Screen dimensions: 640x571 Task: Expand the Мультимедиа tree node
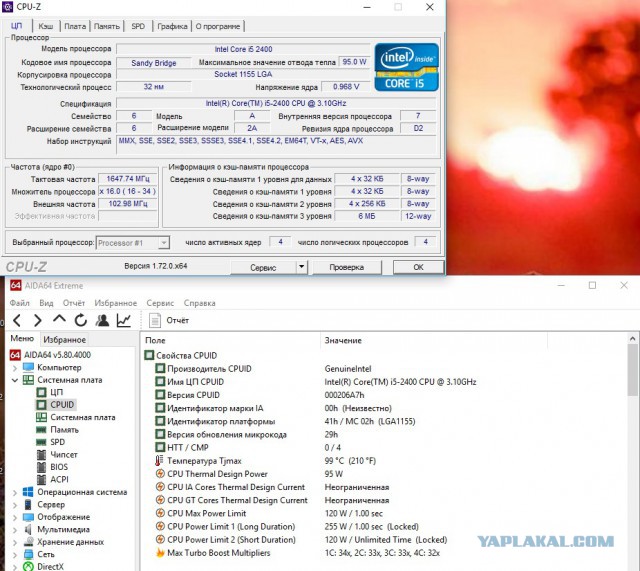15,530
